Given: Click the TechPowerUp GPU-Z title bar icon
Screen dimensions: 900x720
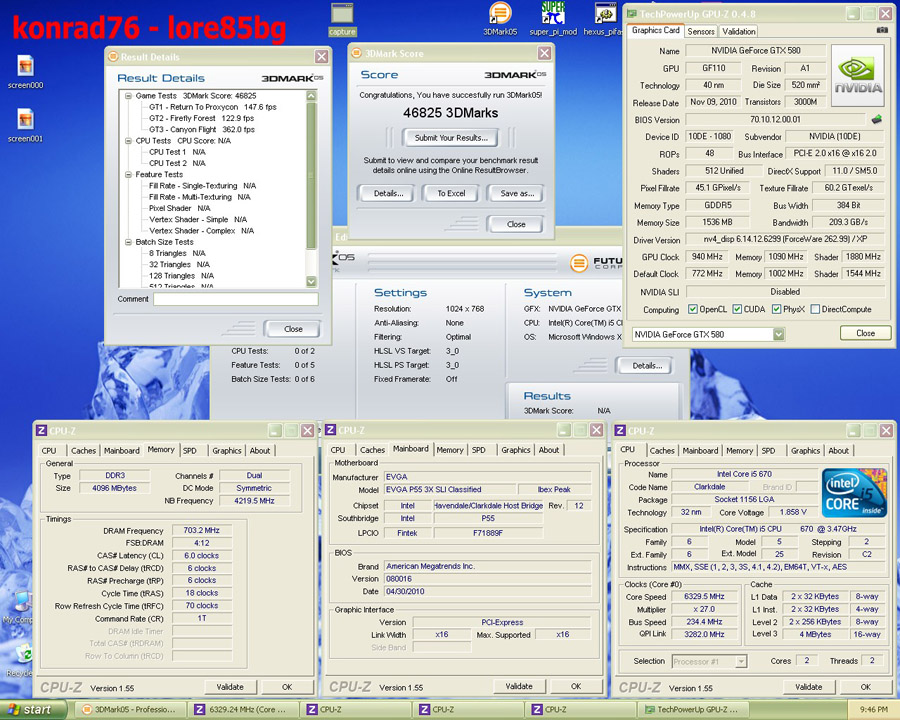Looking at the screenshot, I should [631, 13].
